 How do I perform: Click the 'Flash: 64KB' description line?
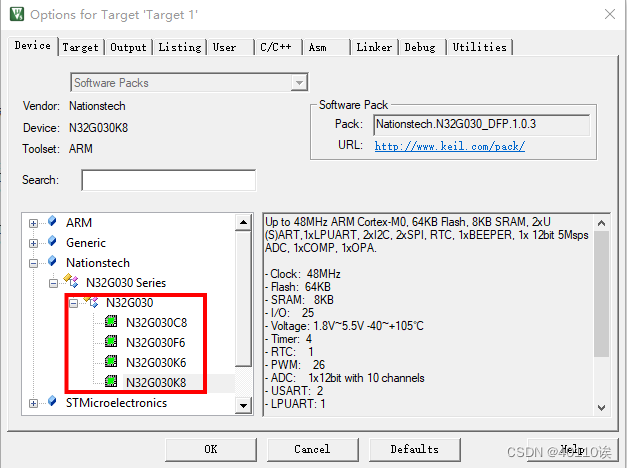point(298,287)
